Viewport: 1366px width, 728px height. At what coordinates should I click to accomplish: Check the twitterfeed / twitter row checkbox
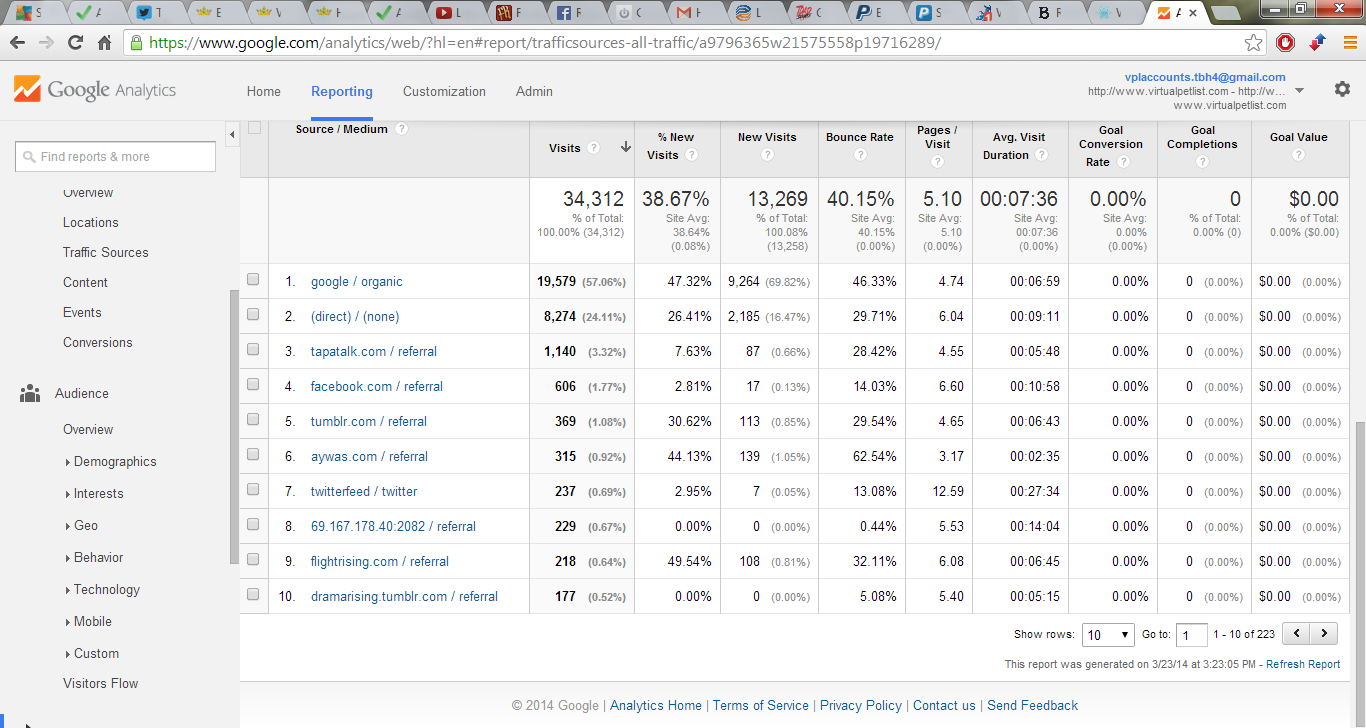coord(253,490)
